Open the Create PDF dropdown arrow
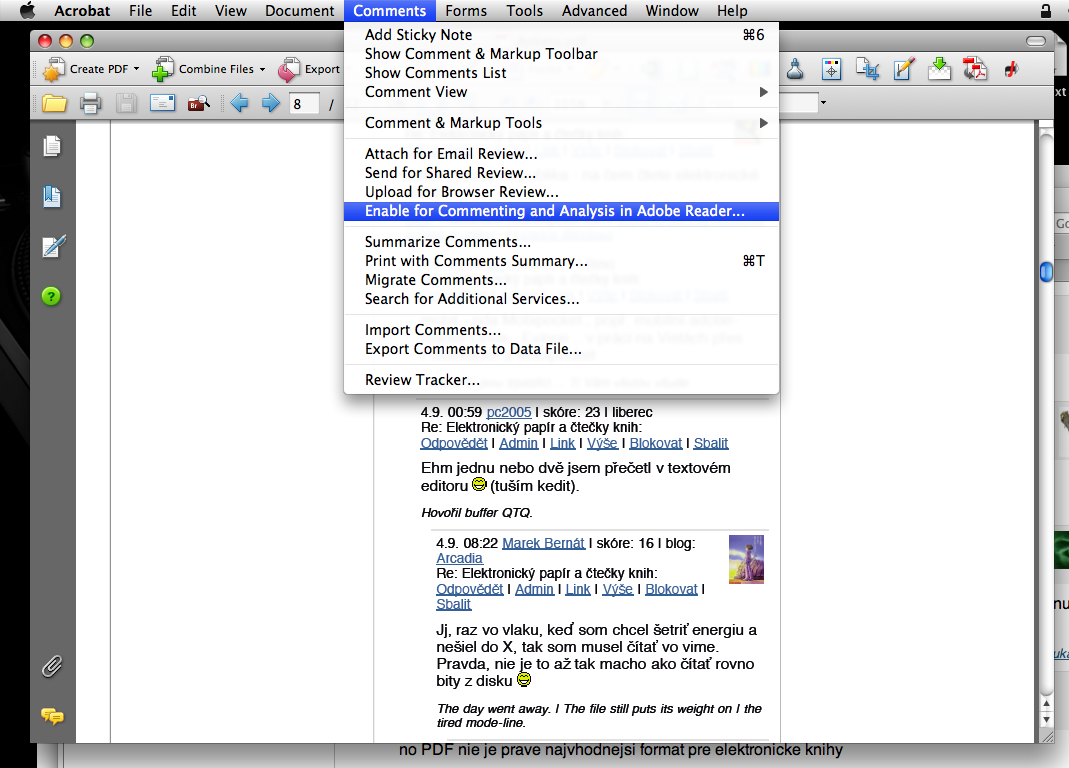The height and width of the screenshot is (768, 1069). [x=136, y=69]
